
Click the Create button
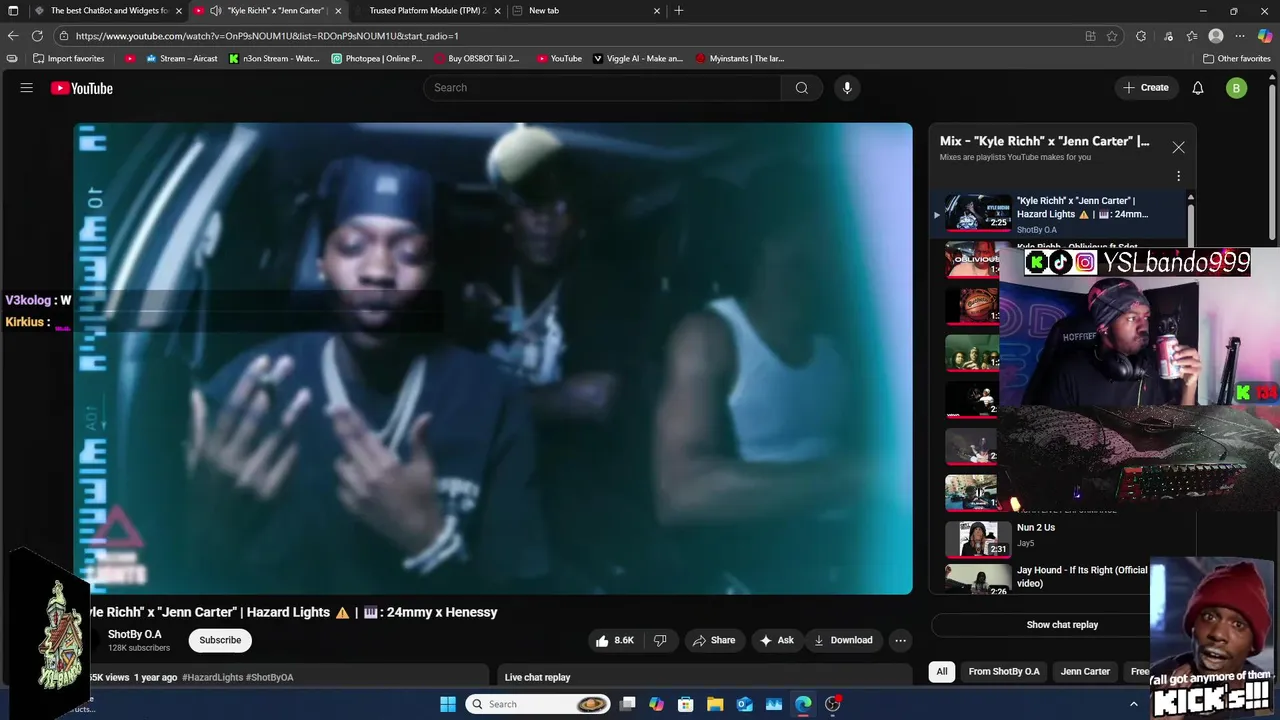1146,88
